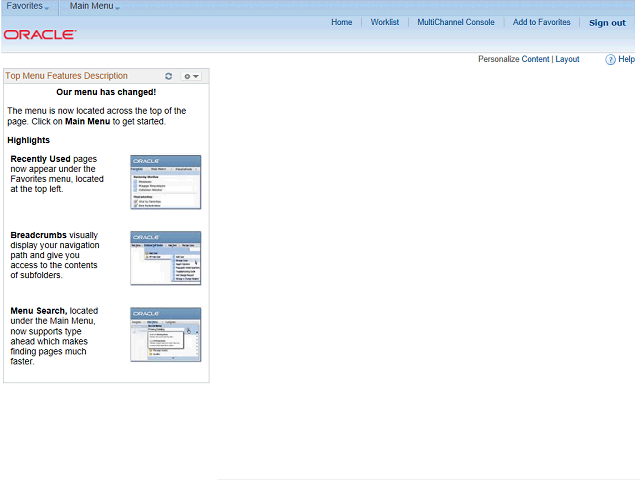Refresh the Top Menu Features pagelet
The image size is (640, 480).
click(169, 76)
